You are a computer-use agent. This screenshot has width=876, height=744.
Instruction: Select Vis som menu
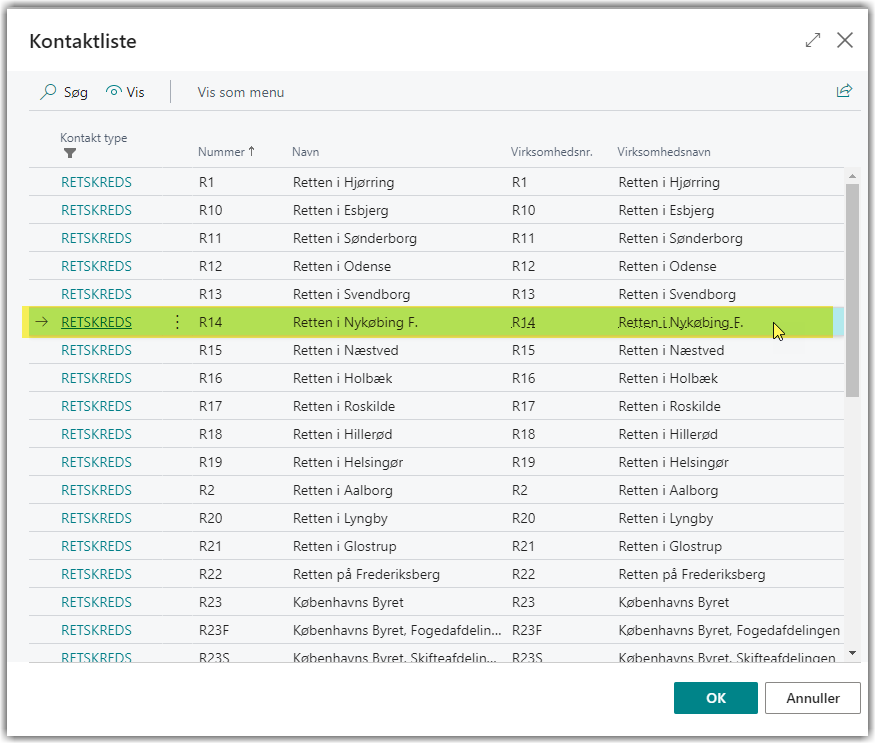pos(241,92)
